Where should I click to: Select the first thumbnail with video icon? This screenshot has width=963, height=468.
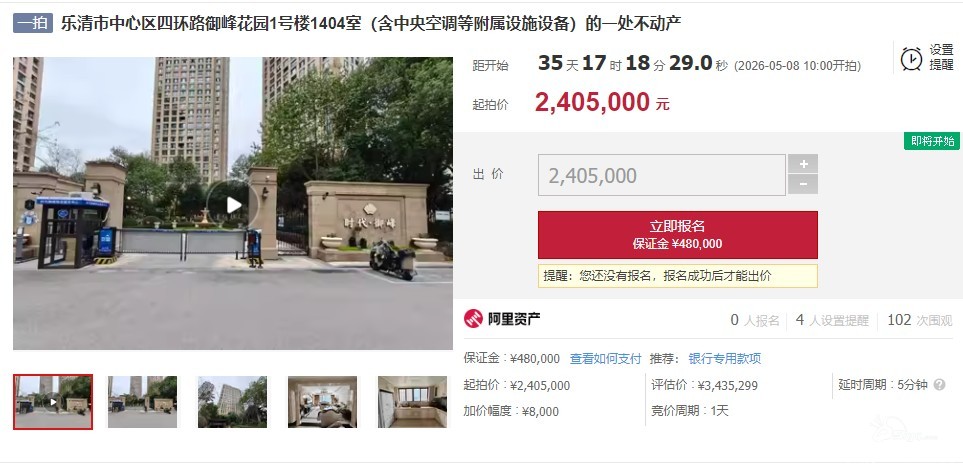click(53, 402)
